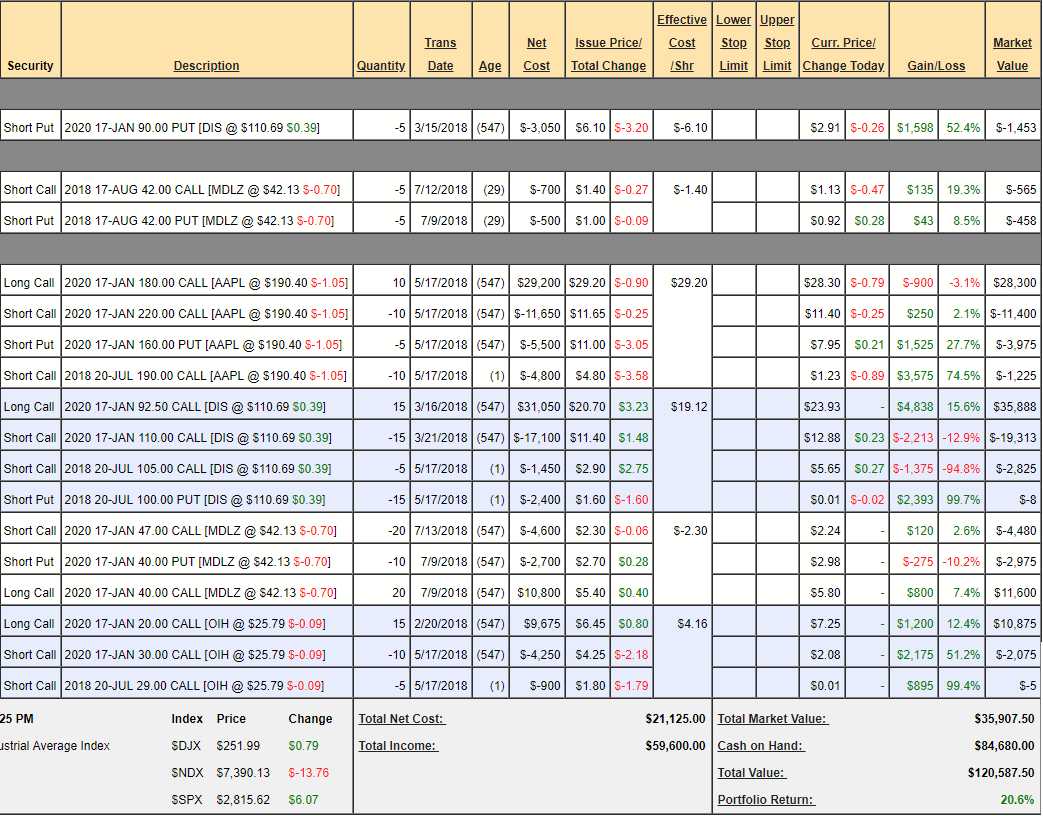Sort by the Quantity column header
The width and height of the screenshot is (1043, 816).
pos(381,66)
